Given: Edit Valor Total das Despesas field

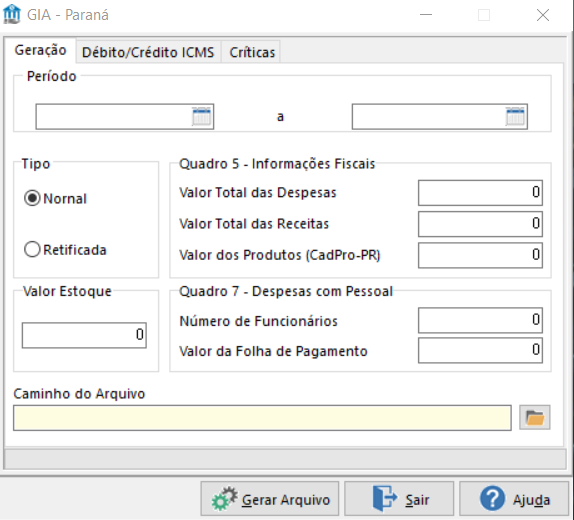Looking at the screenshot, I should tap(480, 193).
